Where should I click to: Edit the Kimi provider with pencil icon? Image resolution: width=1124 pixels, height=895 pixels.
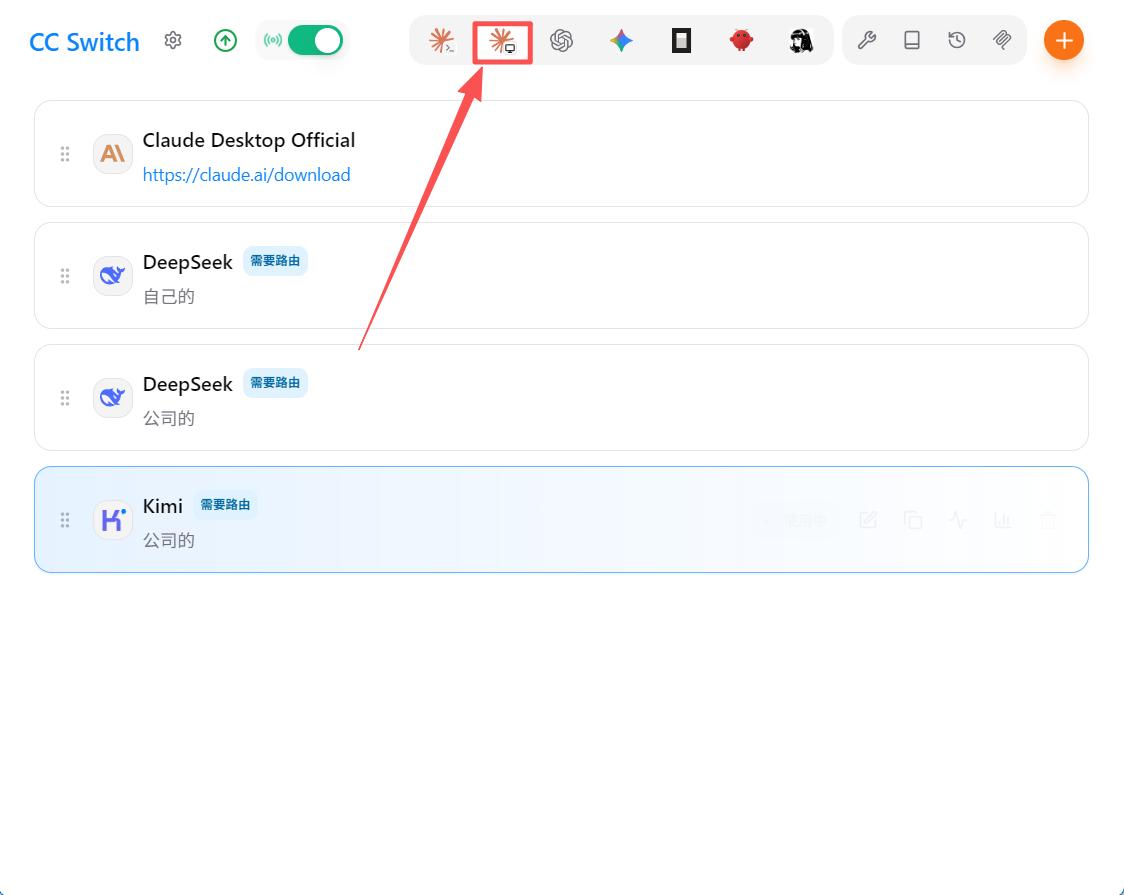point(868,520)
